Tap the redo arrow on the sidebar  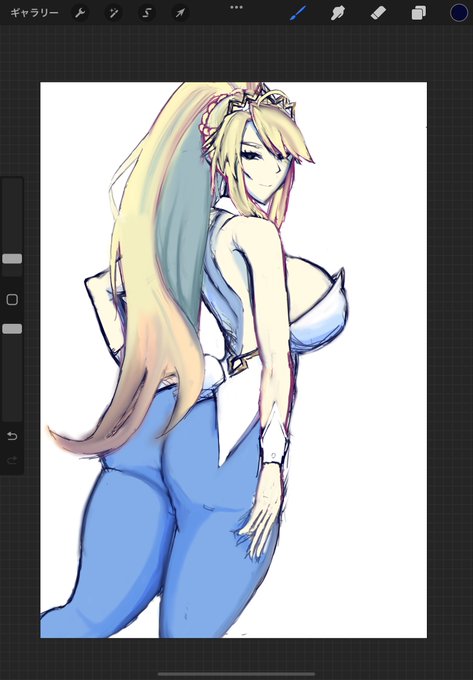(x=12, y=460)
